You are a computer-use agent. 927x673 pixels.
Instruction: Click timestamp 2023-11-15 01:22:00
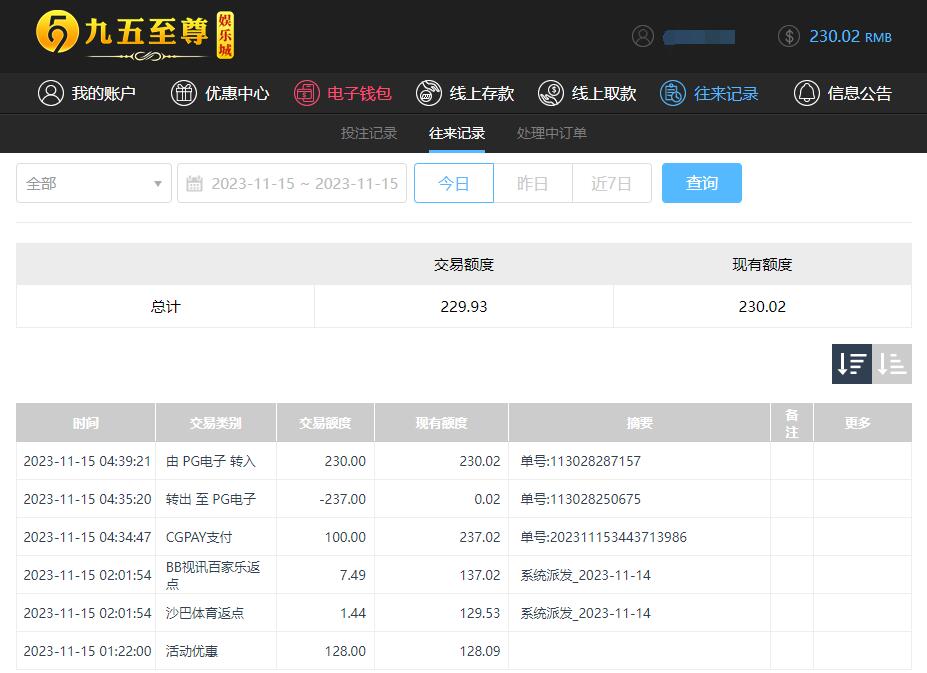click(87, 651)
